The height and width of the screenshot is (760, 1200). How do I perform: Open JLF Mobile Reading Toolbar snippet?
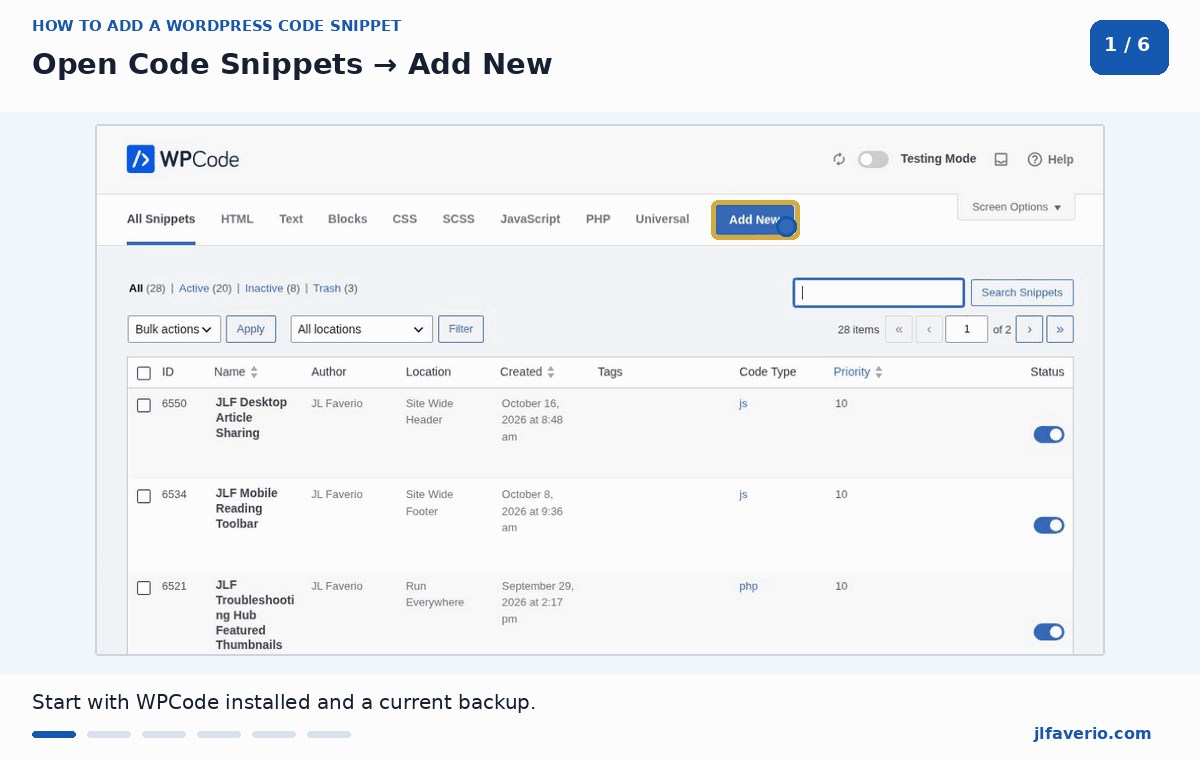(246, 509)
